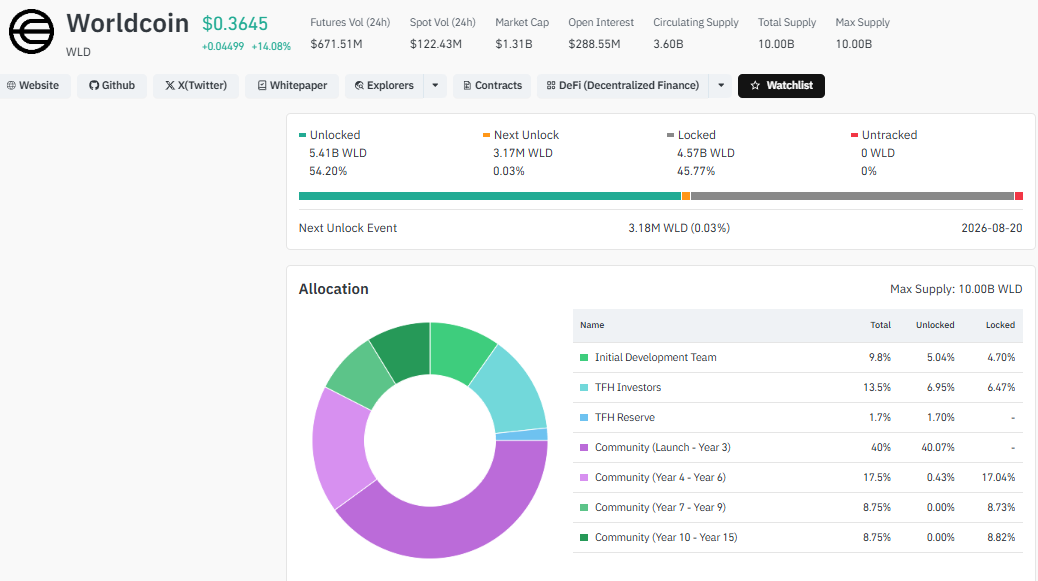Click the Community (Year 4 - Year 6) swatch

584,477
